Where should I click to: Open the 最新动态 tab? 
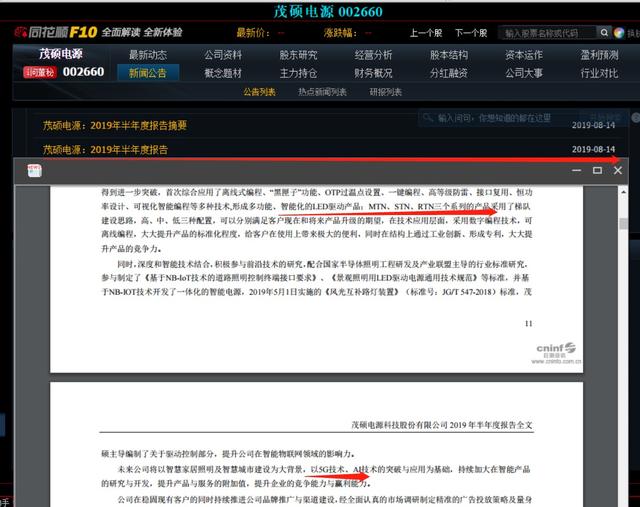(x=148, y=55)
